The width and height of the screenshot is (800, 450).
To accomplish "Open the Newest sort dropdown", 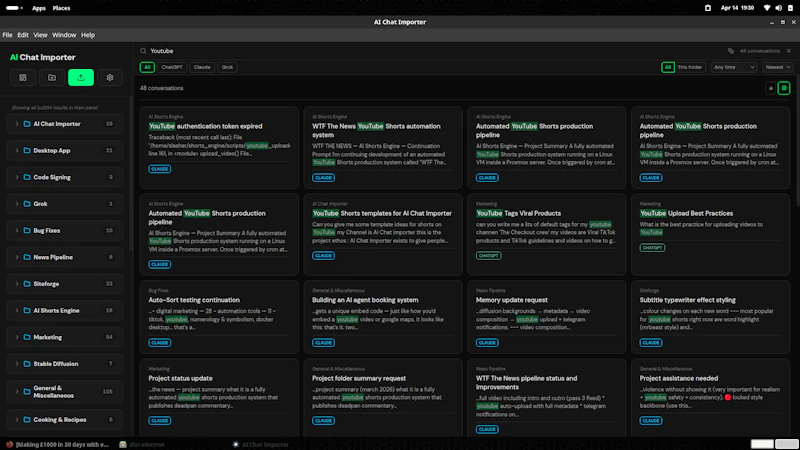I will coord(778,67).
